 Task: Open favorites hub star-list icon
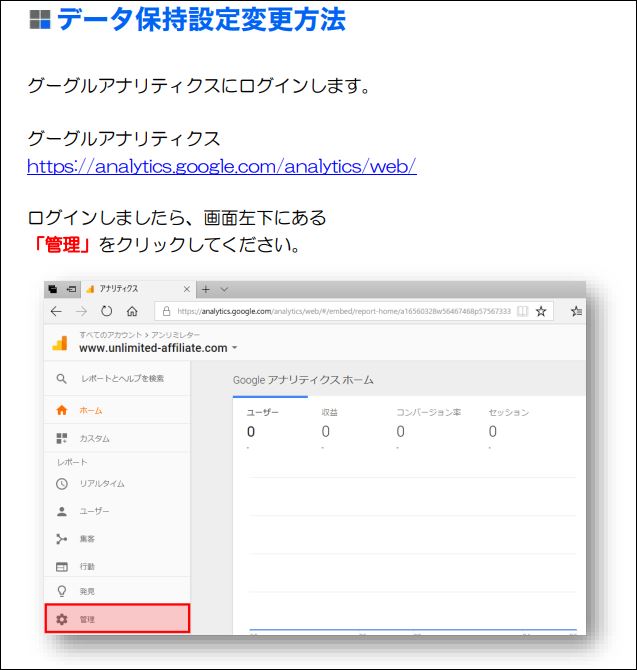coord(576,311)
